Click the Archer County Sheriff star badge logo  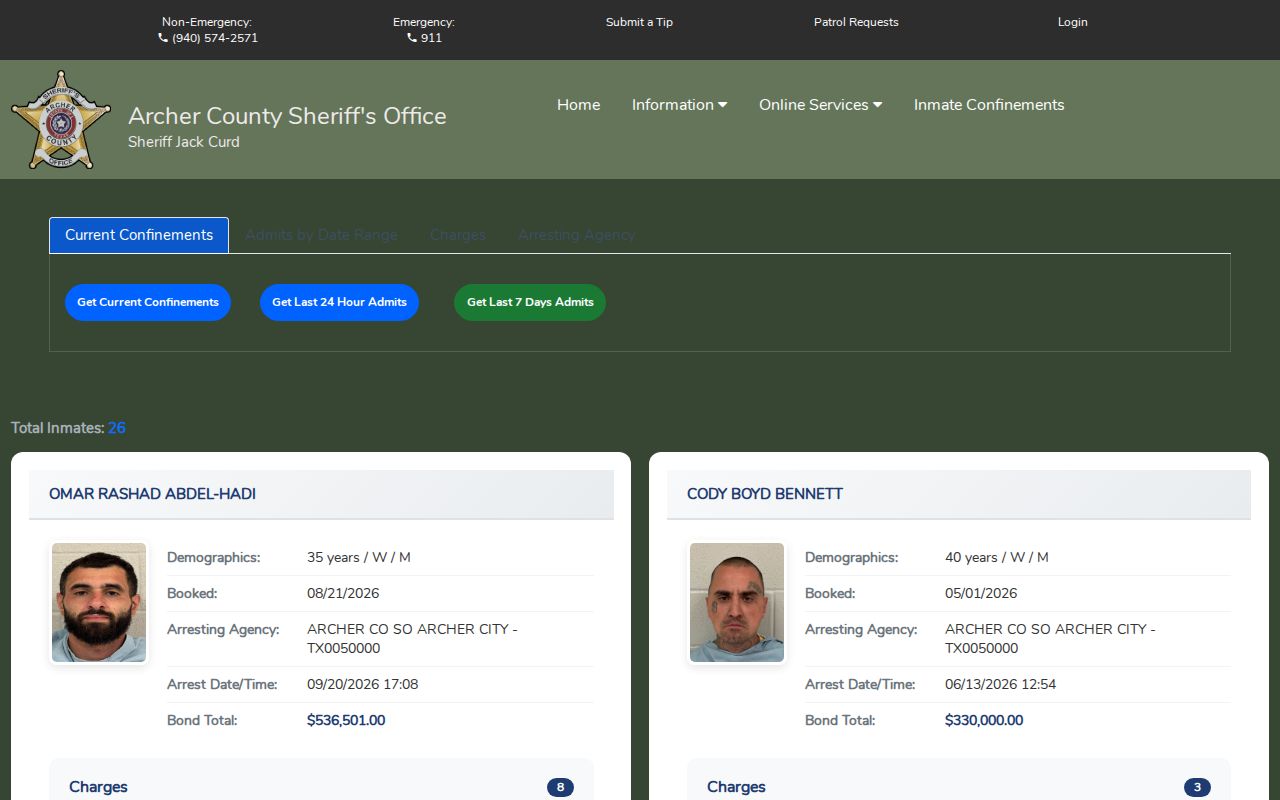(x=61, y=120)
